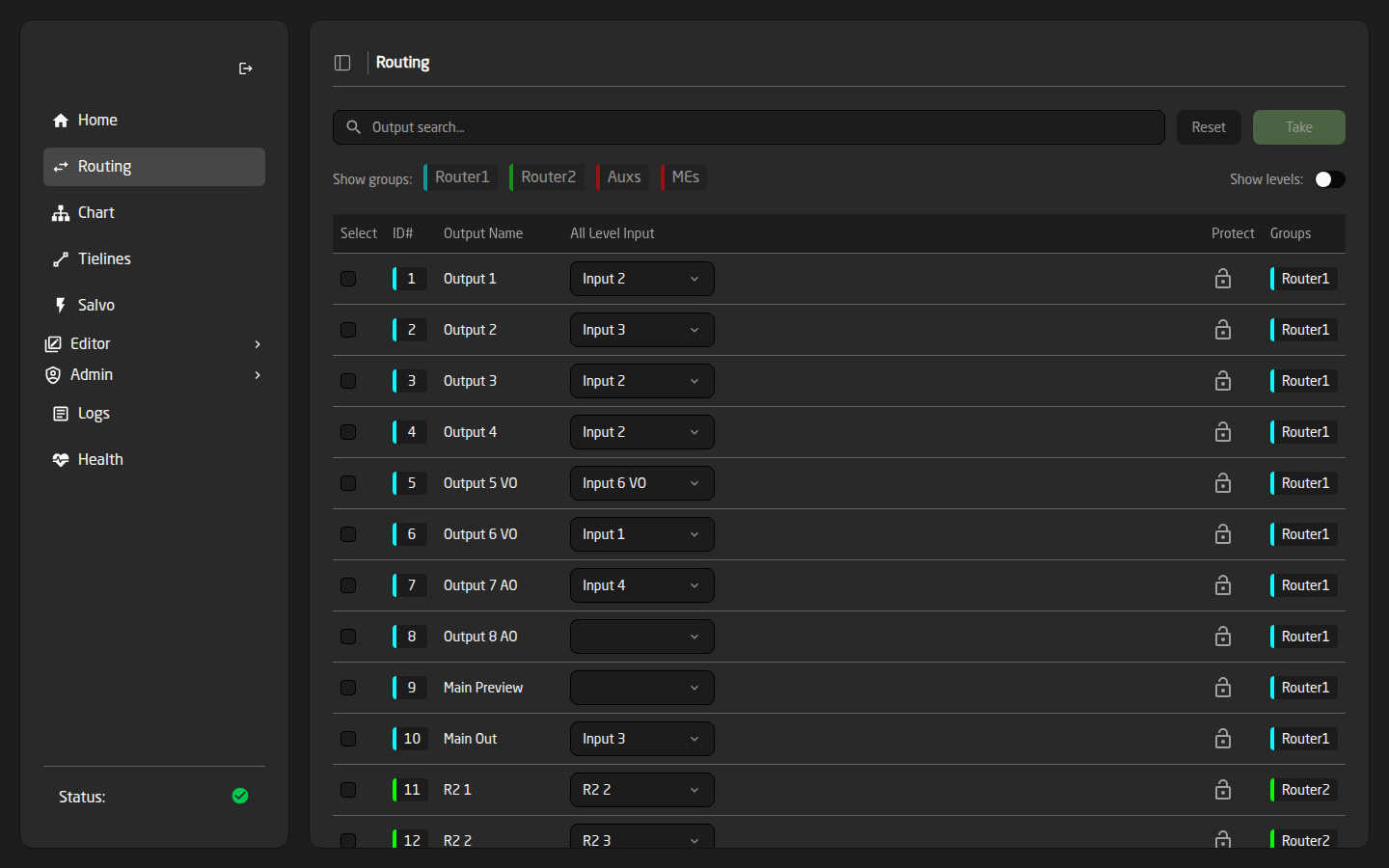This screenshot has width=1389, height=868.
Task: Click the protect lock for Output 5 VO
Action: 1223,483
